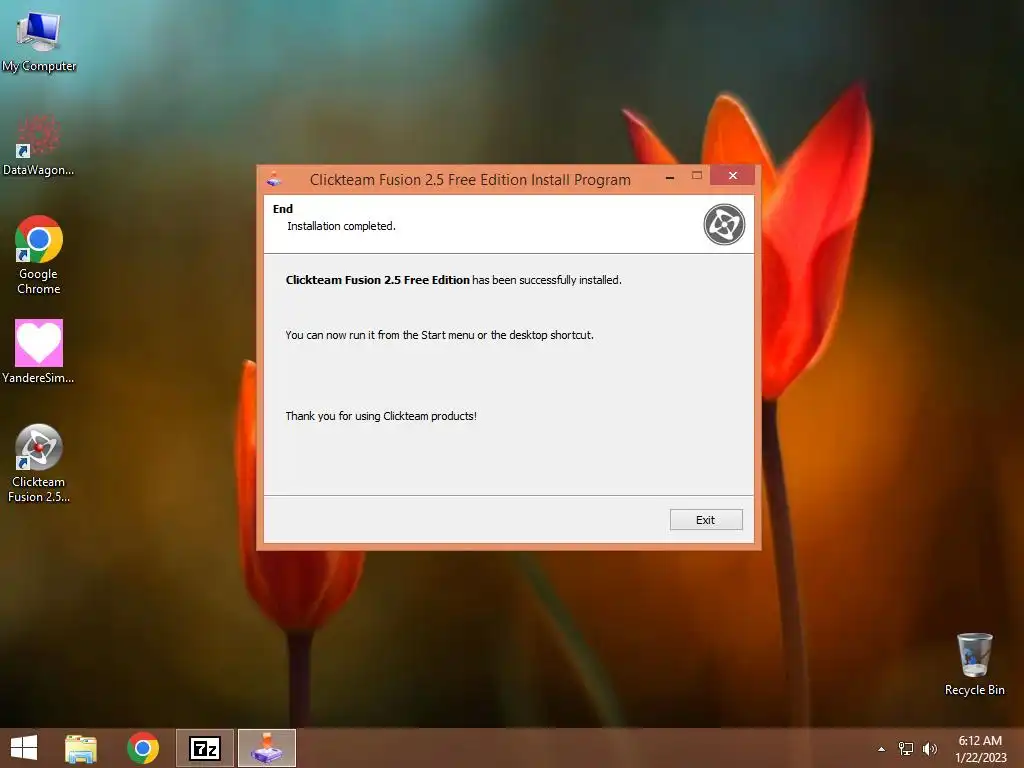Click 'has been successfully installed.' text
Viewport: 1024px width, 768px height.
click(547, 280)
